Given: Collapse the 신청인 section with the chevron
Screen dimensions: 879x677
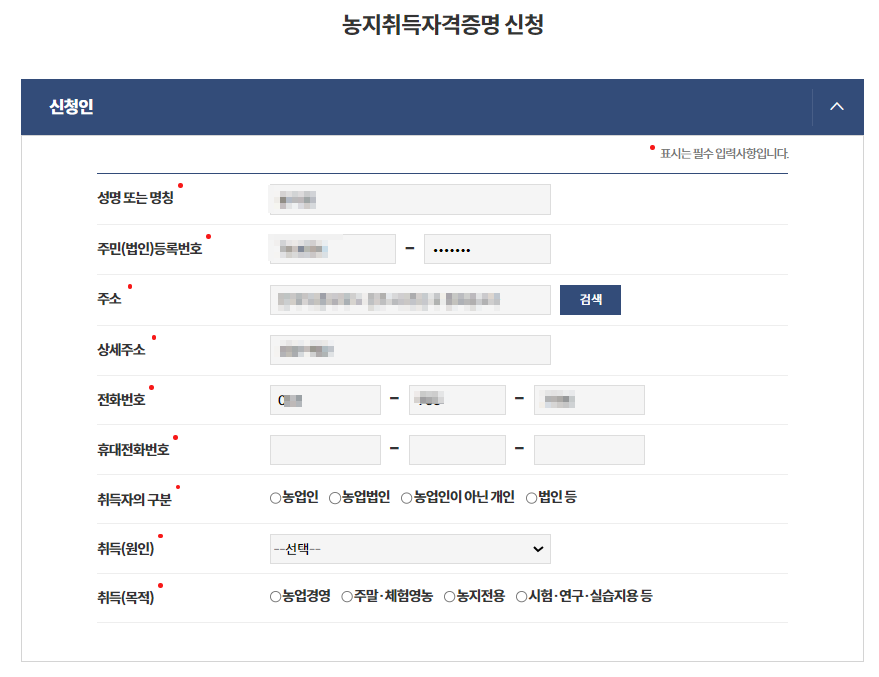Looking at the screenshot, I should 837,107.
